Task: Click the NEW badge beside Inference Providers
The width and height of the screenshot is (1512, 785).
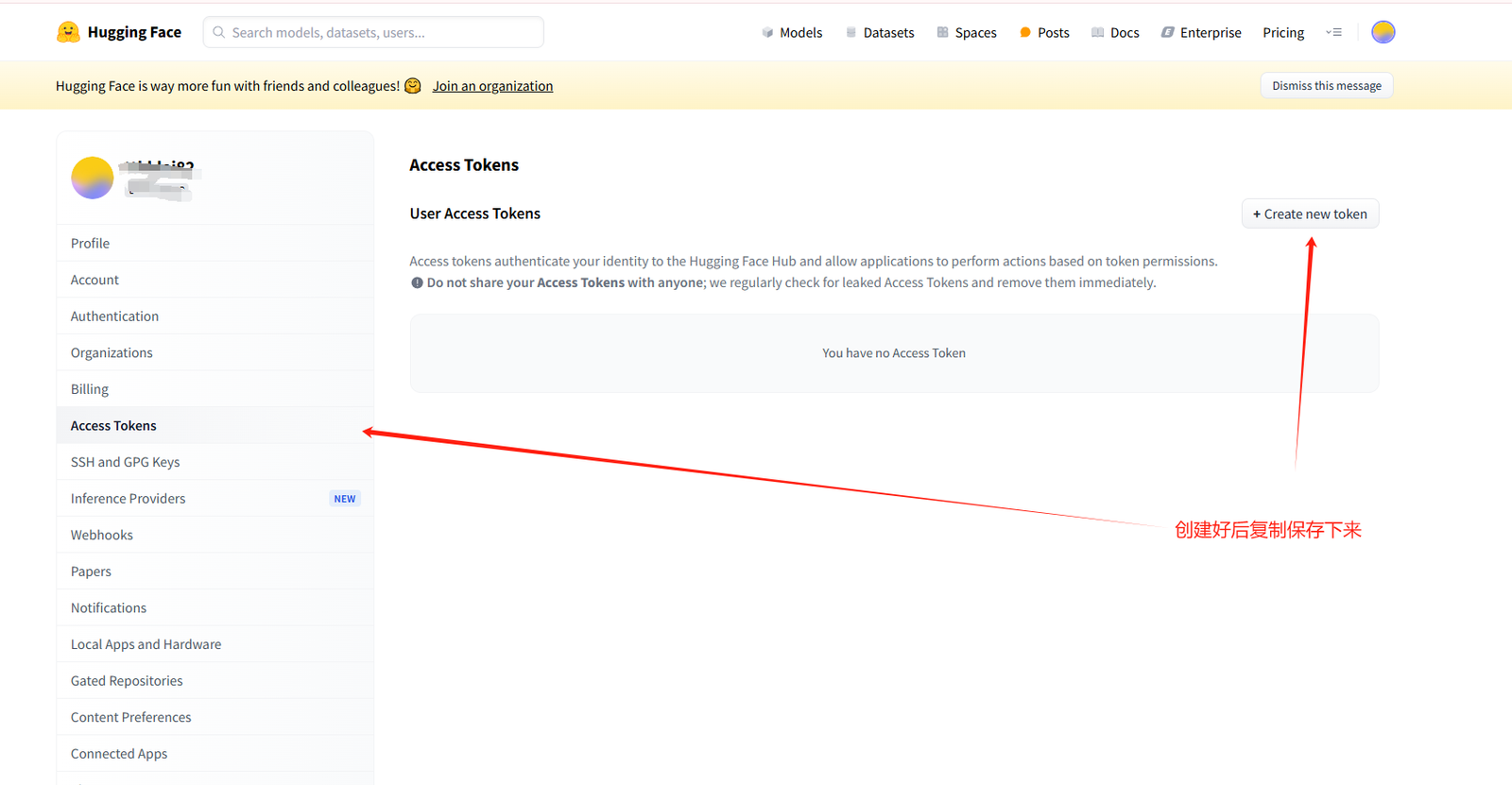Action: pos(345,499)
